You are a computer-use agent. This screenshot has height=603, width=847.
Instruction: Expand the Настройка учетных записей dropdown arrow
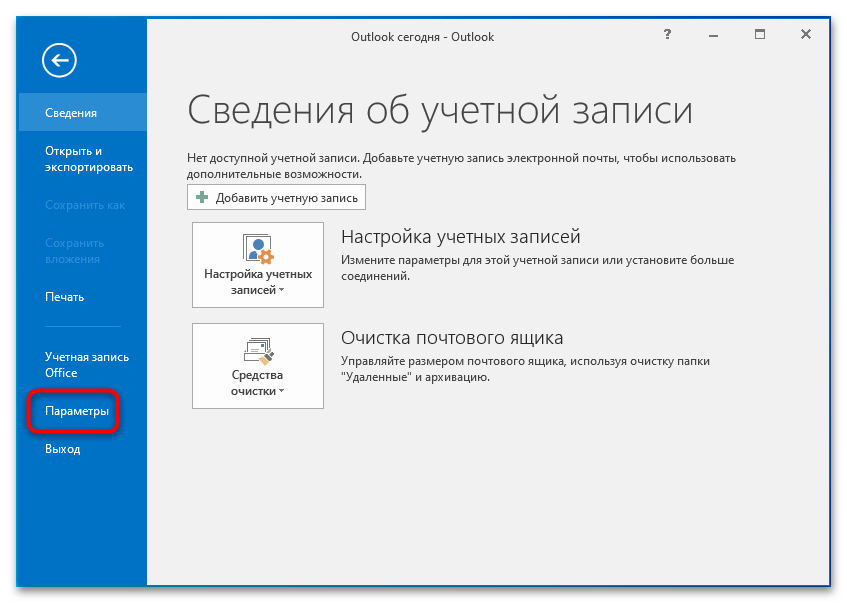pos(282,291)
